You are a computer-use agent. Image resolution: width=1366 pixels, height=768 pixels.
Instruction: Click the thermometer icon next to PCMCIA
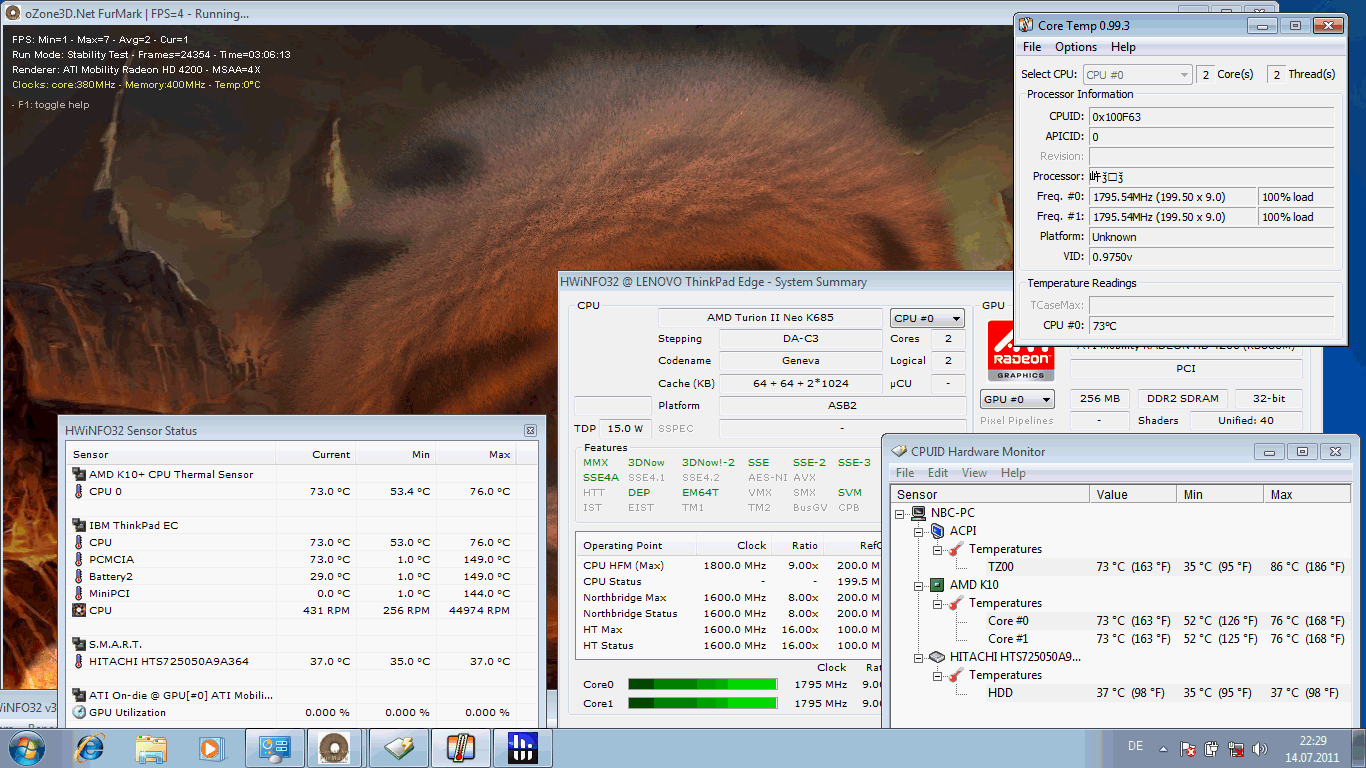(x=79, y=559)
